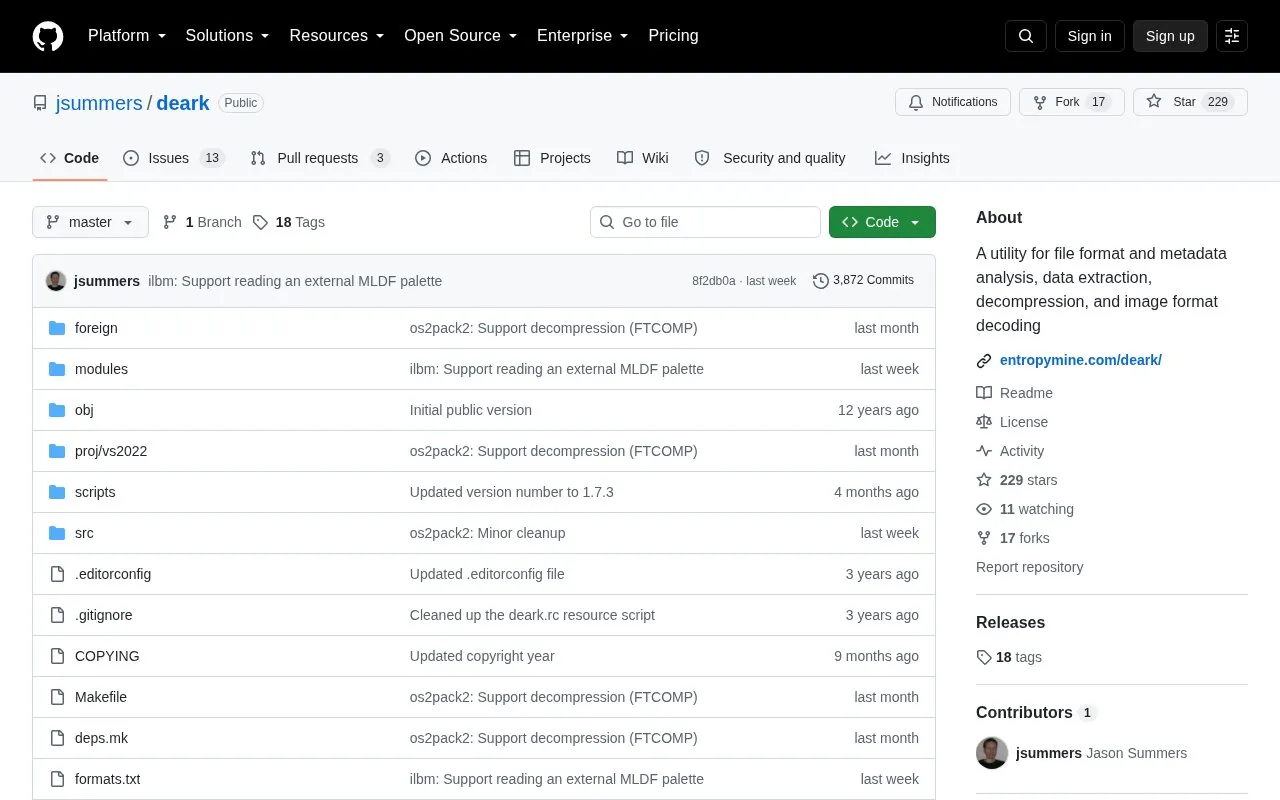Switch to the Issues tab
The image size is (1280, 800).
174,158
